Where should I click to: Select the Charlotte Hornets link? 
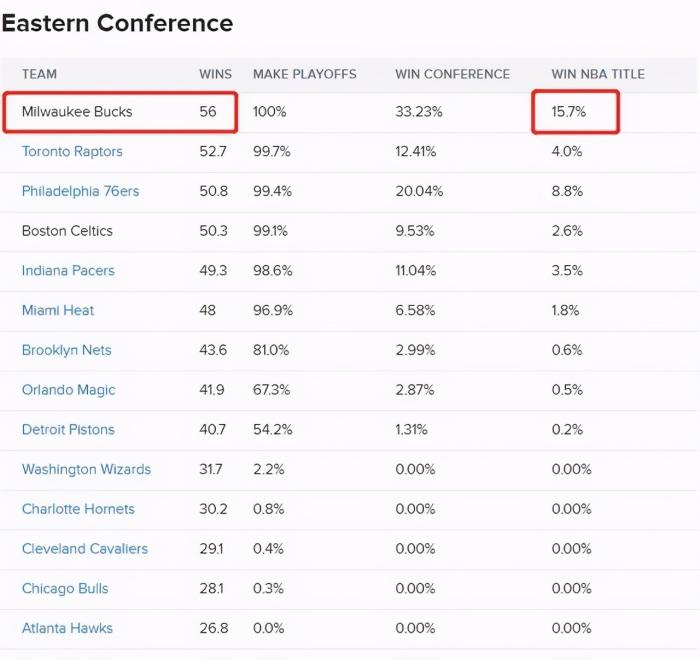tap(78, 509)
